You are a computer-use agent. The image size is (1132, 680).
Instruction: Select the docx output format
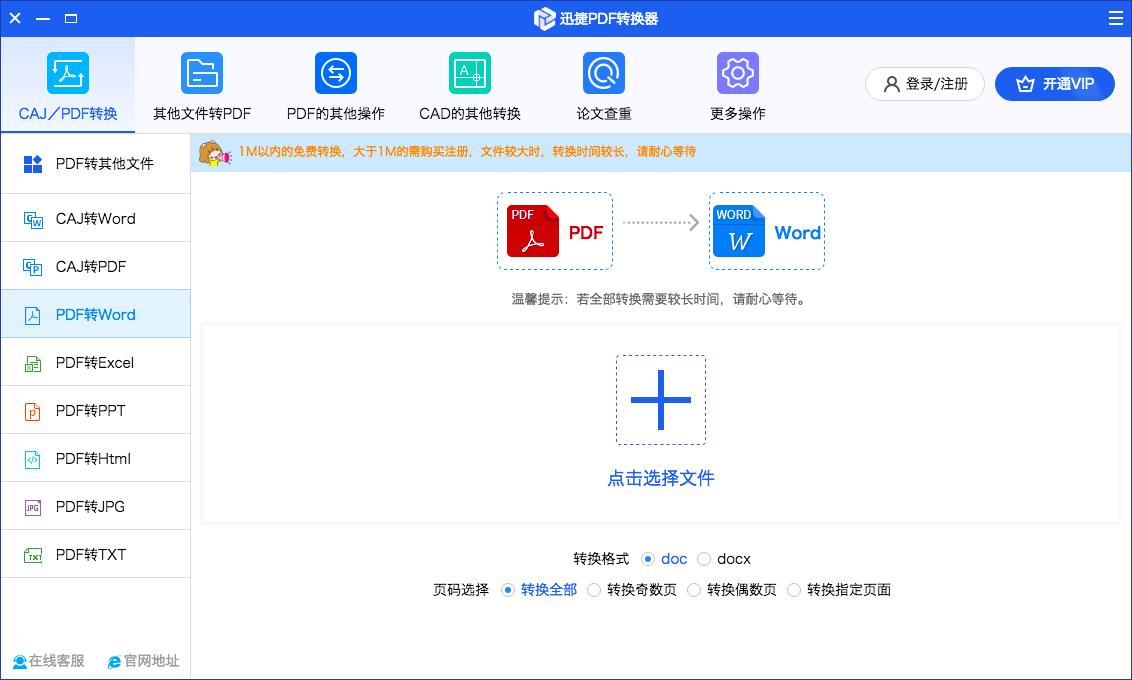[704, 559]
